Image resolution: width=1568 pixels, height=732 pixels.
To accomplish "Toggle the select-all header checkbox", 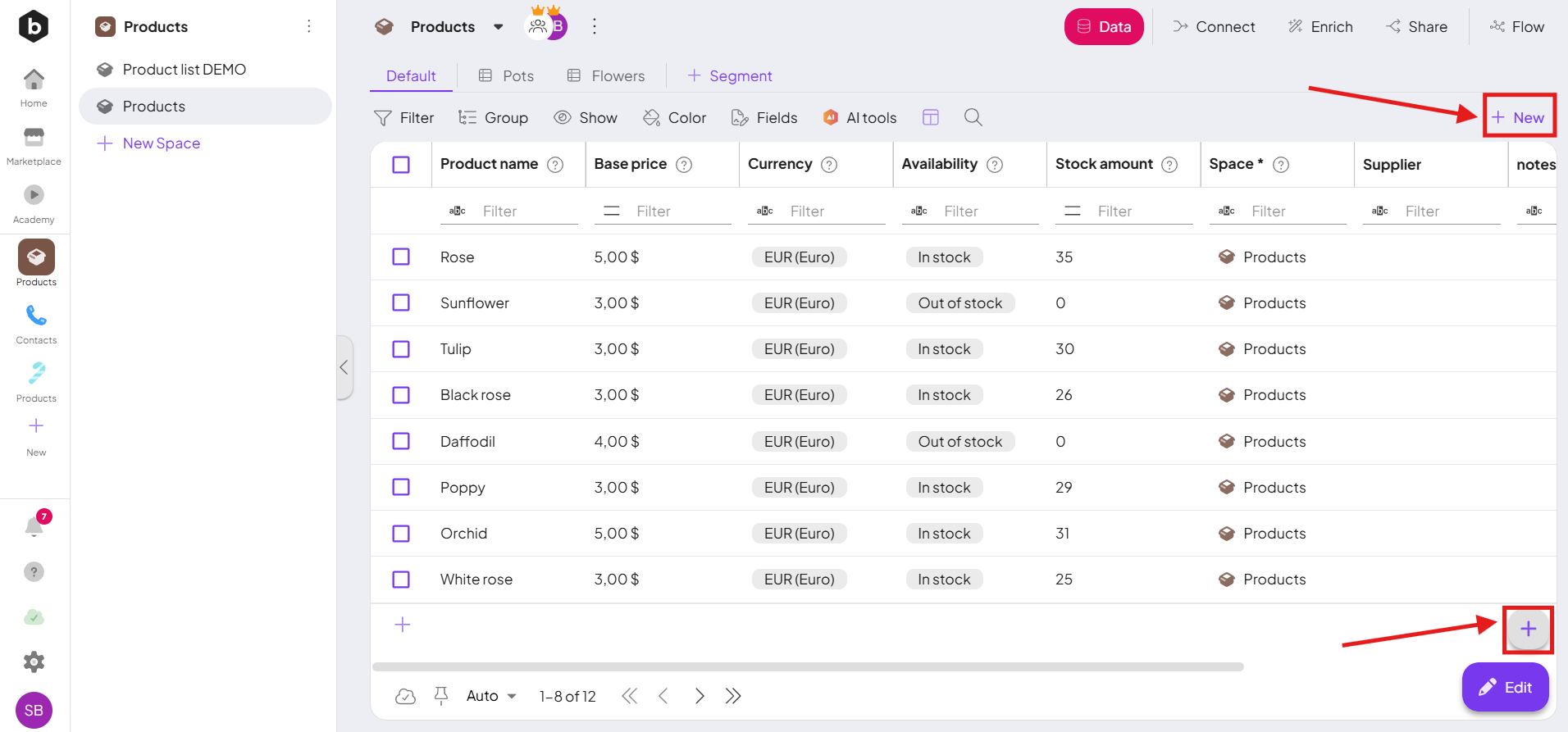I will (401, 165).
